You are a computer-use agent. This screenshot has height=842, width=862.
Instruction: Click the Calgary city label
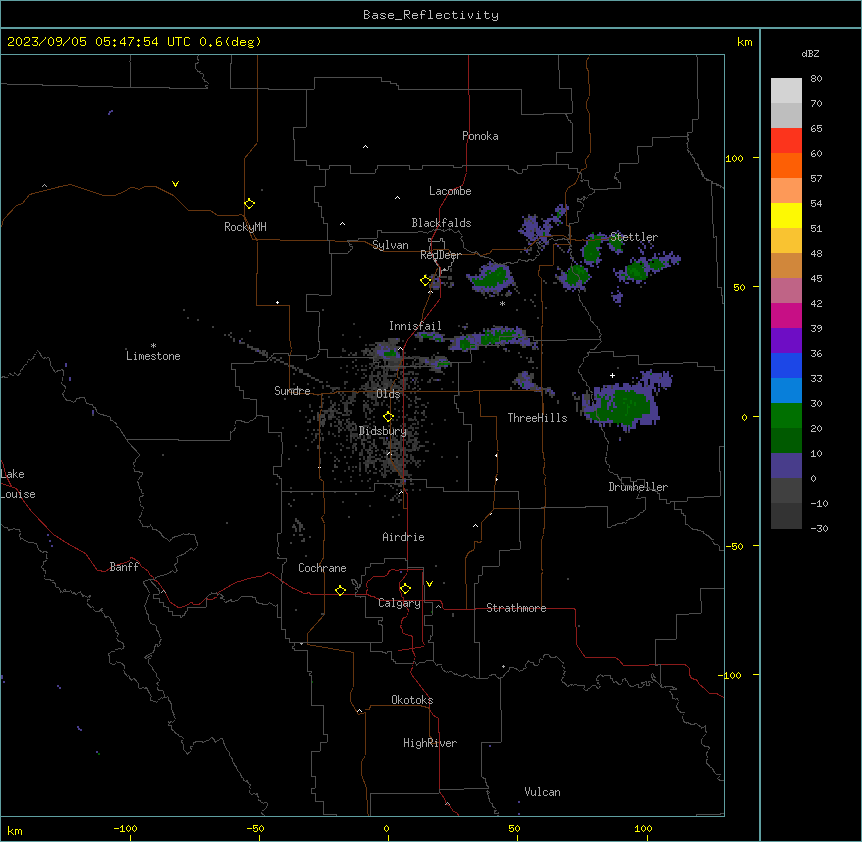[399, 603]
